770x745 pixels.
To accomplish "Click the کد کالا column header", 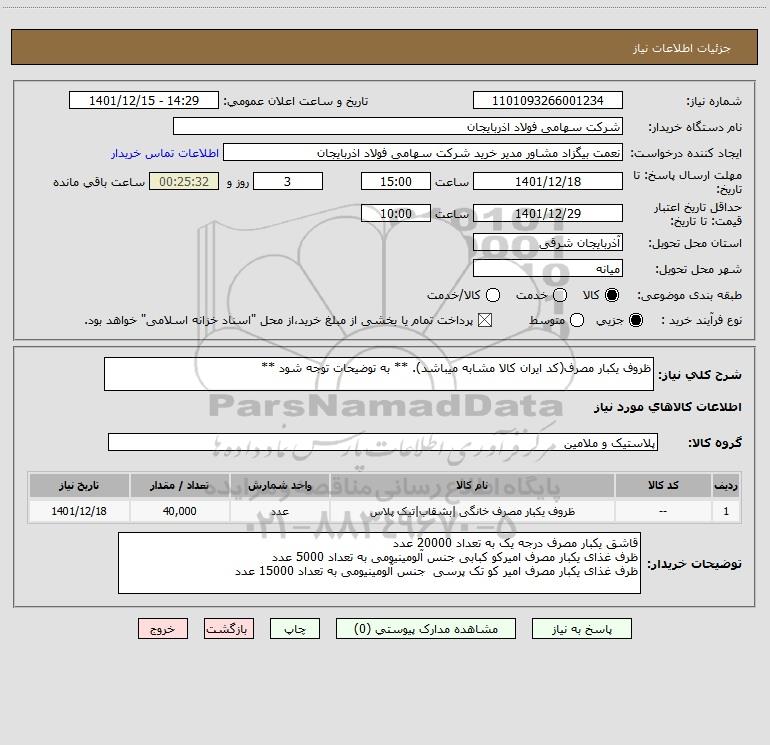I will tap(663, 485).
